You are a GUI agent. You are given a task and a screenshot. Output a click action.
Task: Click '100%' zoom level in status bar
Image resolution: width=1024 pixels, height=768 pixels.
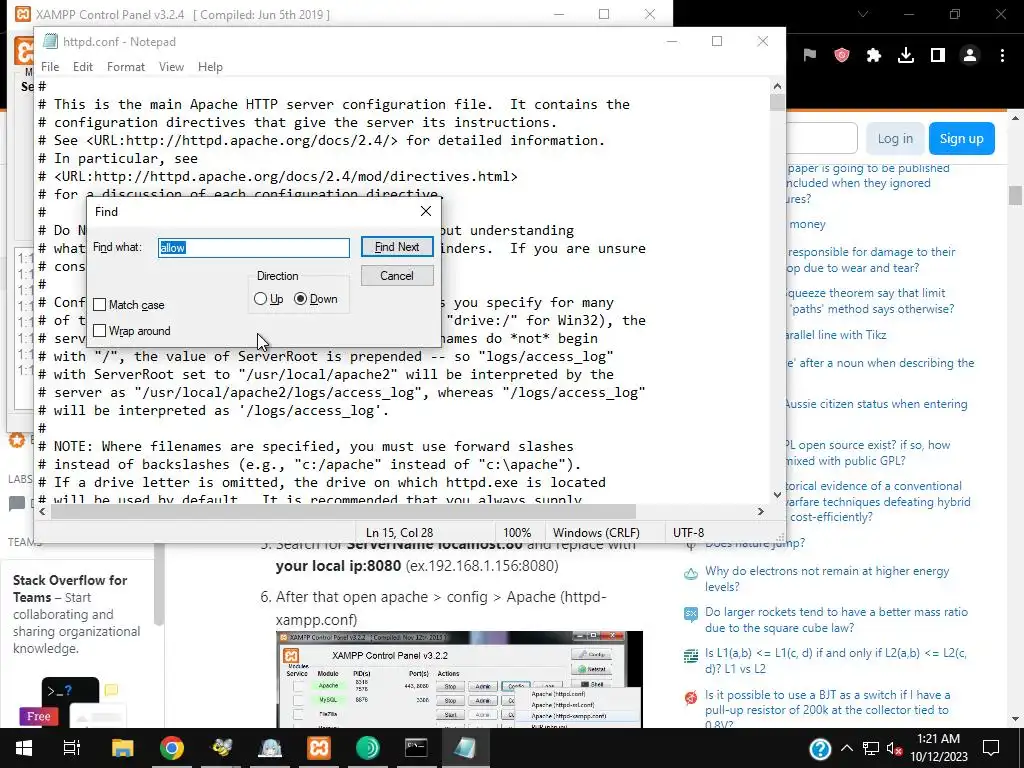click(517, 533)
